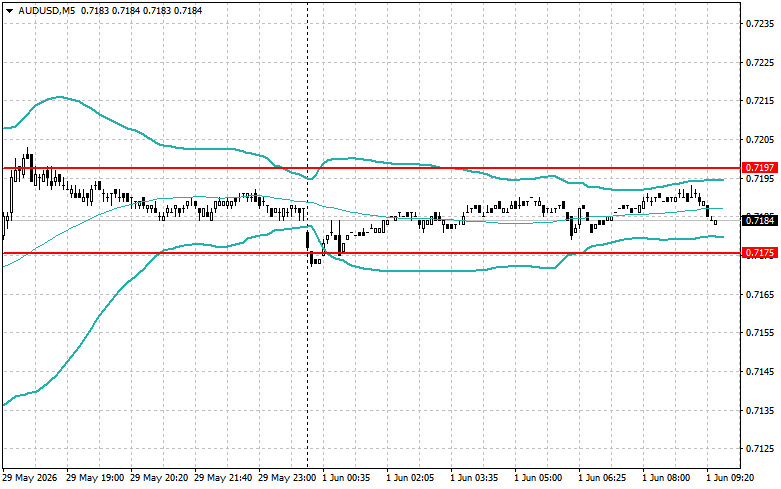Click the 0.7195 price axis label
781x489 pixels.
point(761,178)
